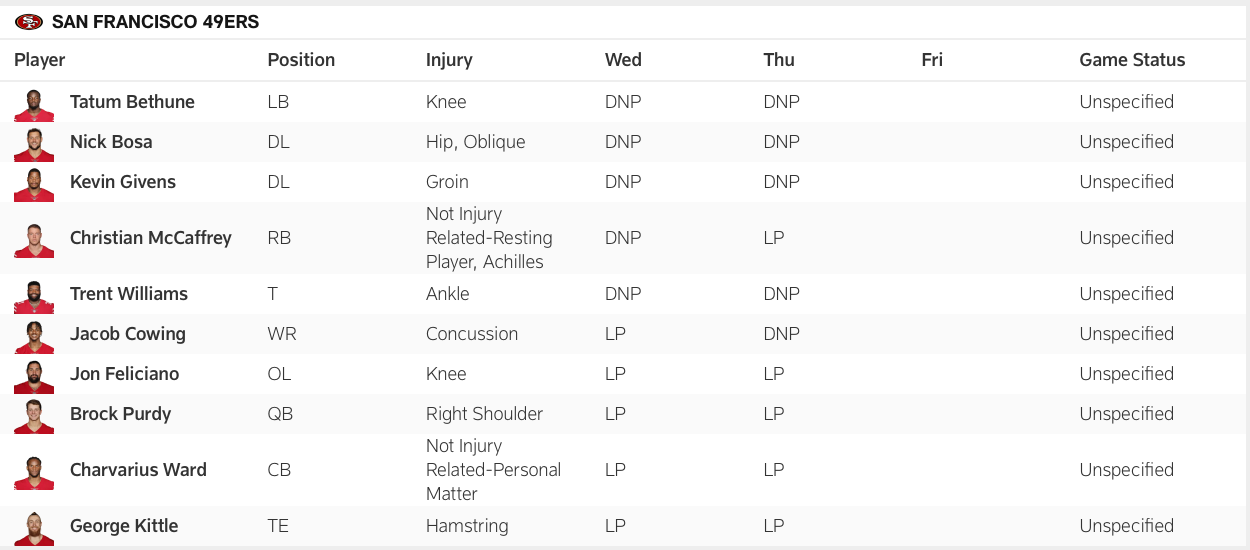1250x550 pixels.
Task: Open Charvarius Ward's player link
Action: point(138,470)
